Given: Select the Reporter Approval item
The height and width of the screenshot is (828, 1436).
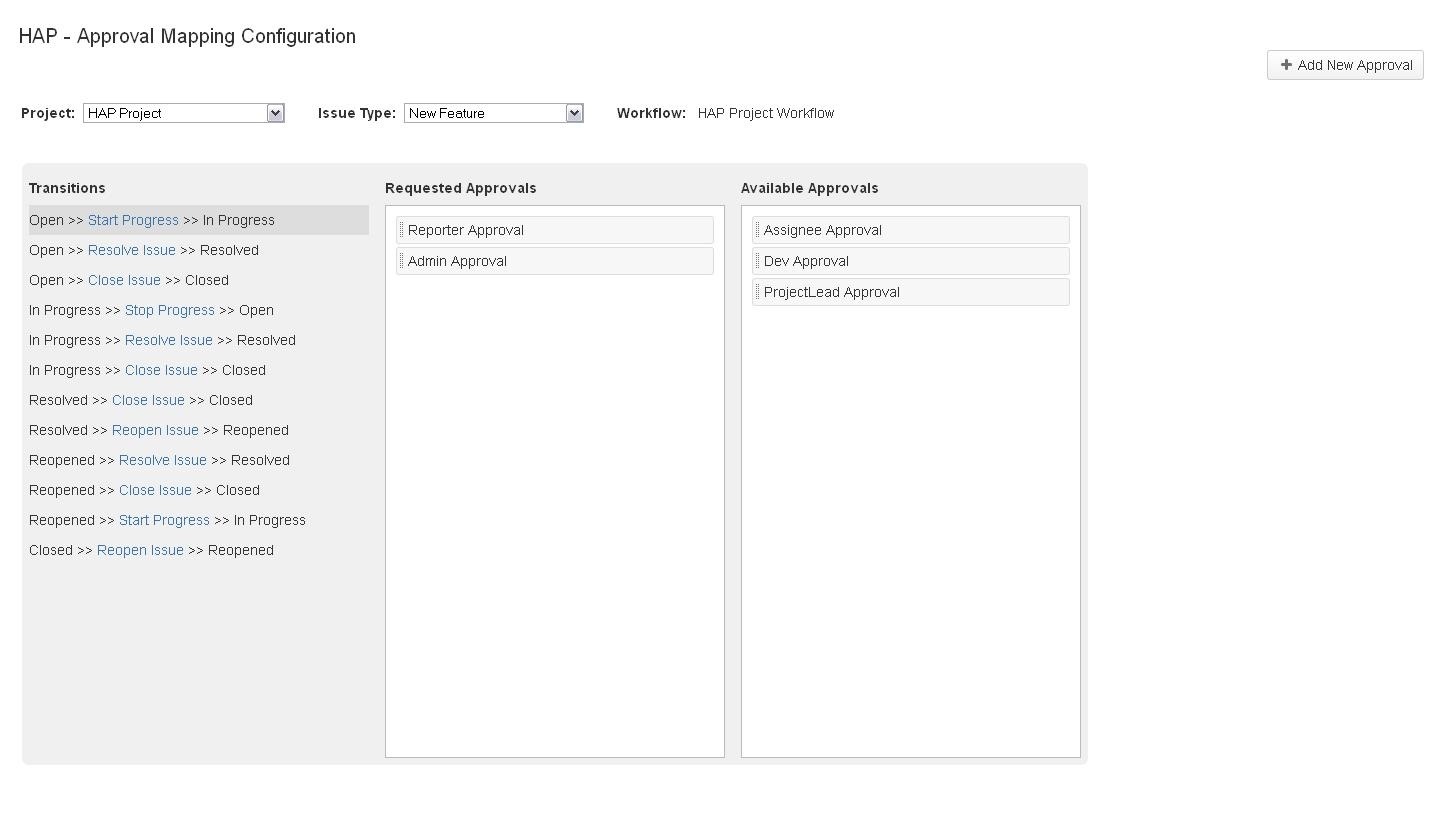Looking at the screenshot, I should click(466, 230).
